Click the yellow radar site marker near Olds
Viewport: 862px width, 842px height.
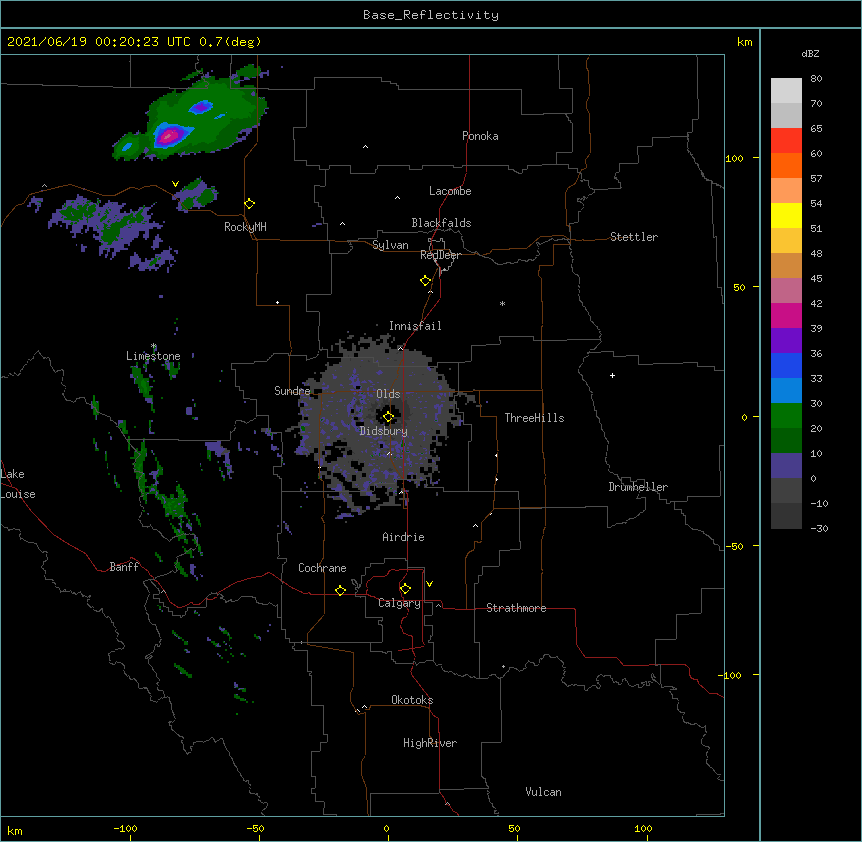(x=388, y=417)
